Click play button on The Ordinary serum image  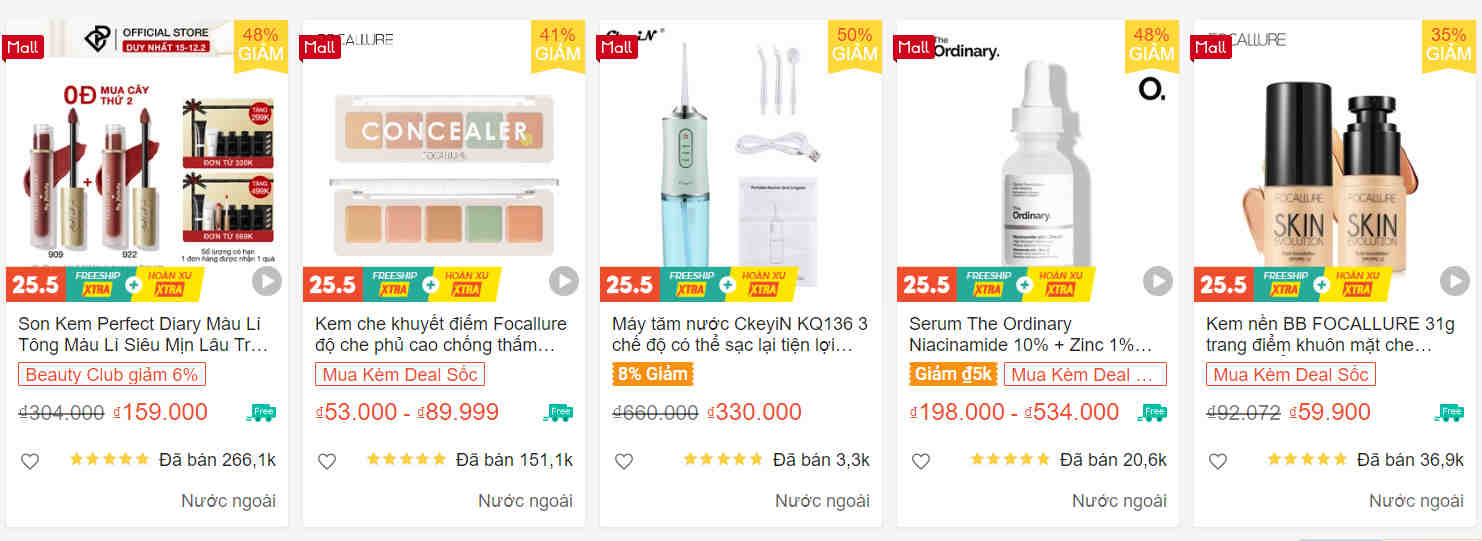[x=1158, y=282]
